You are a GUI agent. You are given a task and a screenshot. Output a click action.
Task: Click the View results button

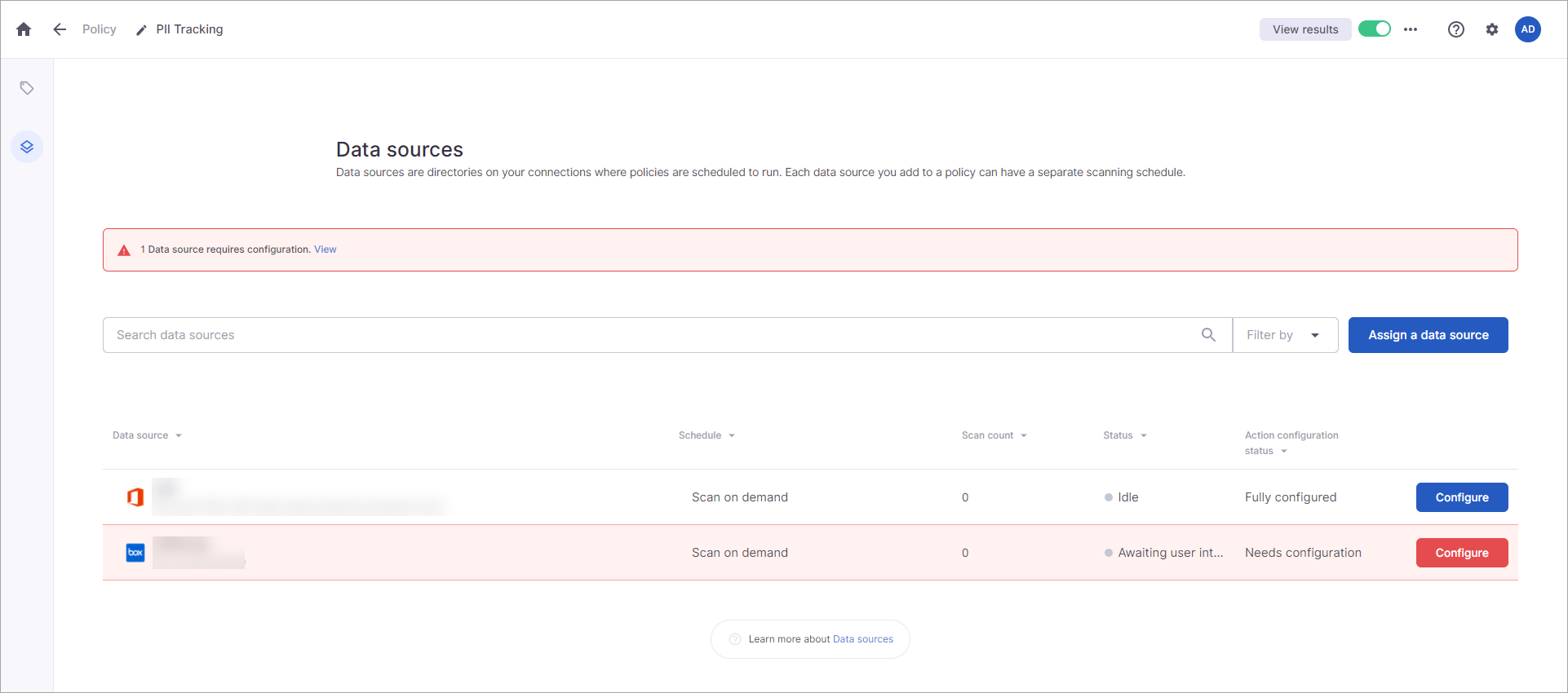(x=1305, y=29)
